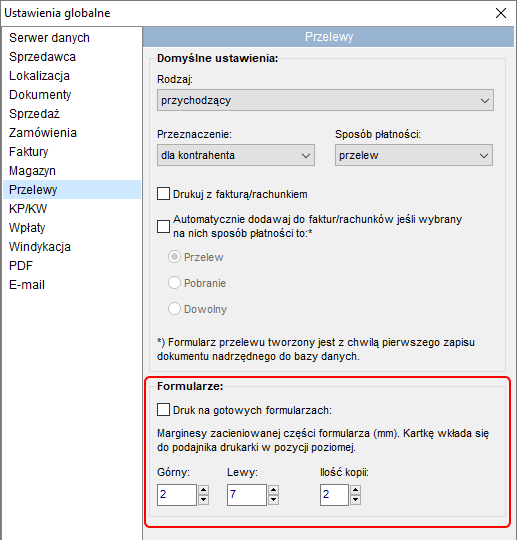Expand the Przeznaczenie combo box
The image size is (517, 540).
point(236,155)
